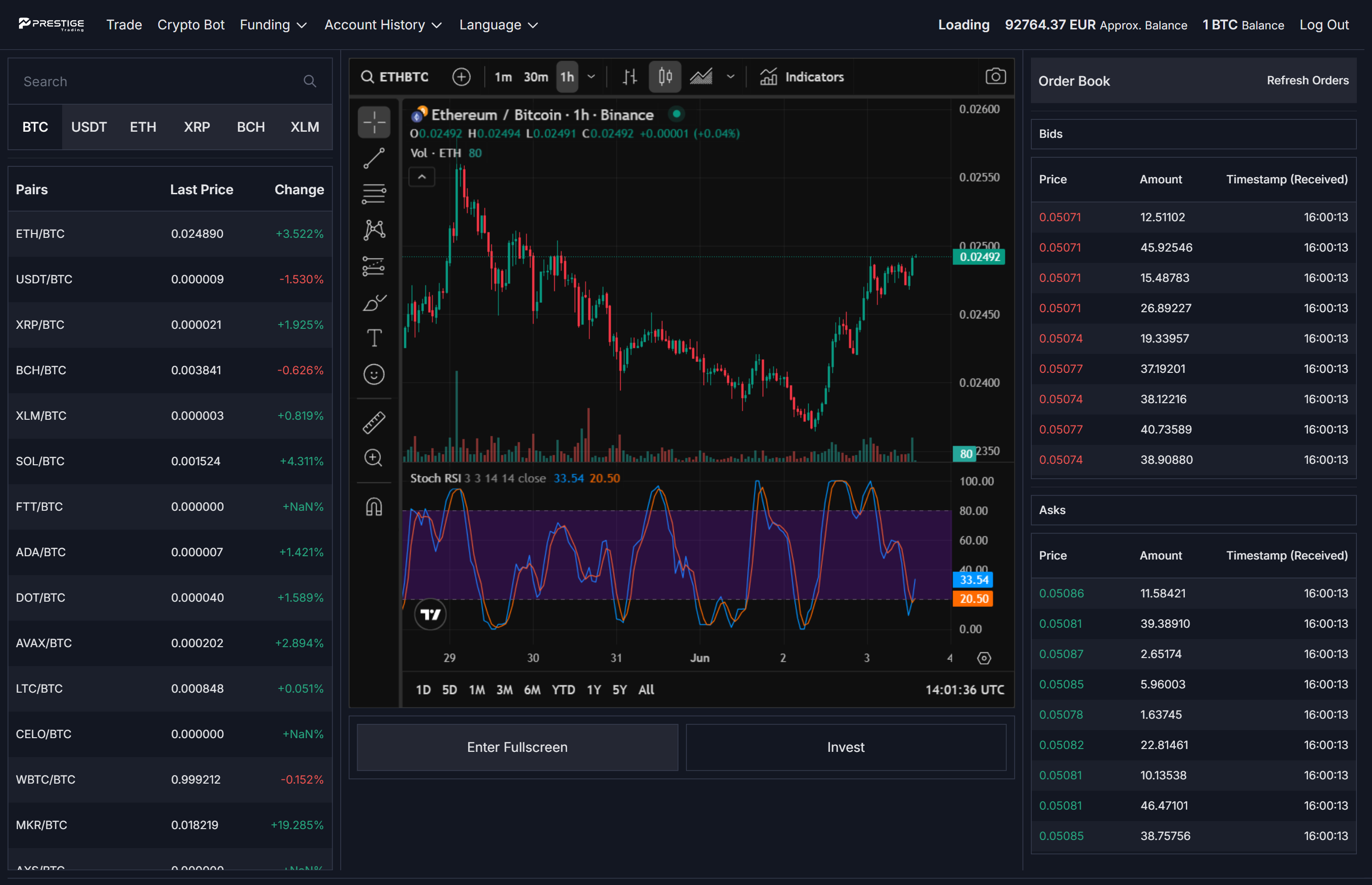
Task: Set chart range to 5D
Action: click(449, 690)
